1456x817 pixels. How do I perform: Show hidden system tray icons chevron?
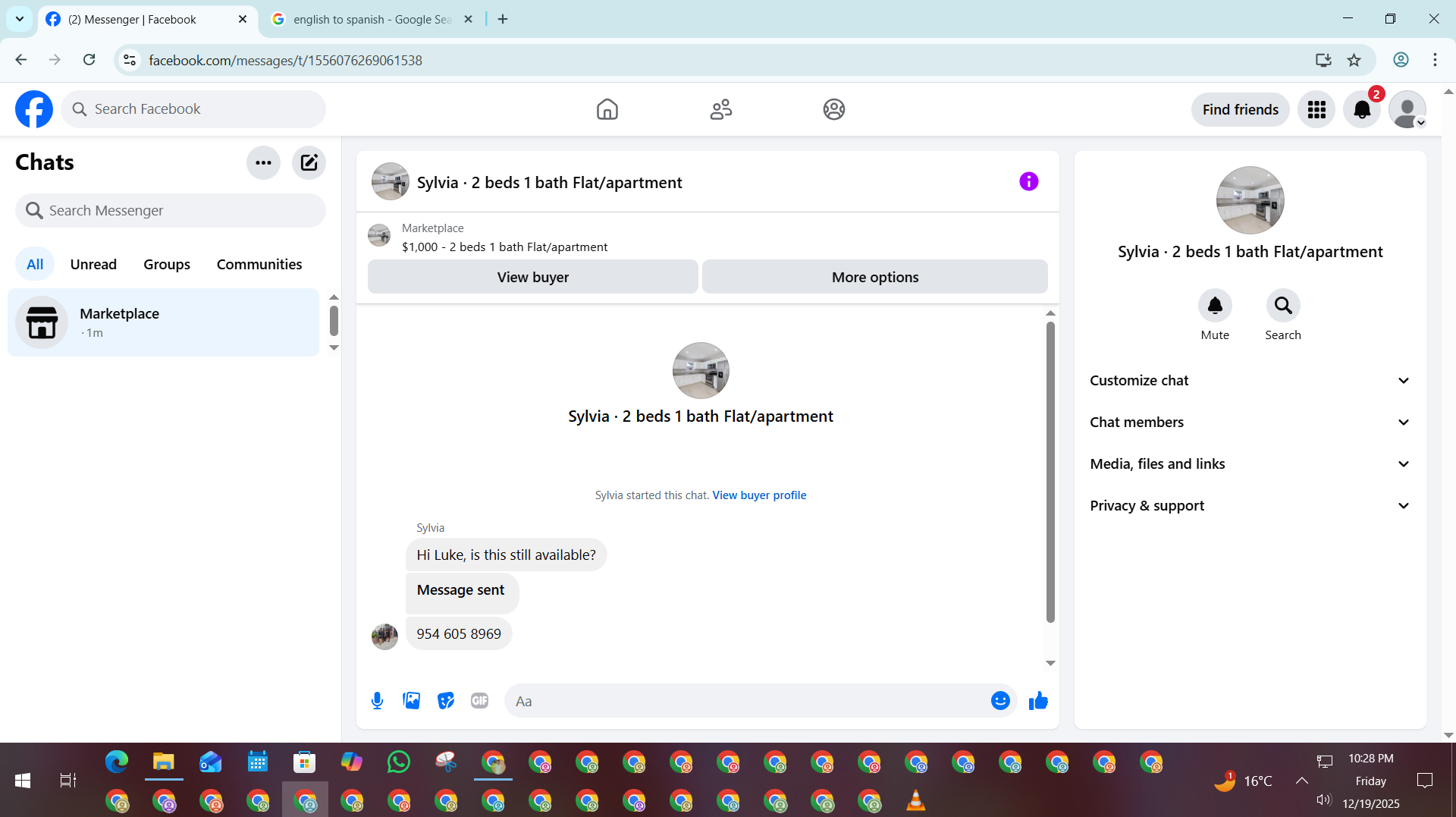pos(1302,781)
